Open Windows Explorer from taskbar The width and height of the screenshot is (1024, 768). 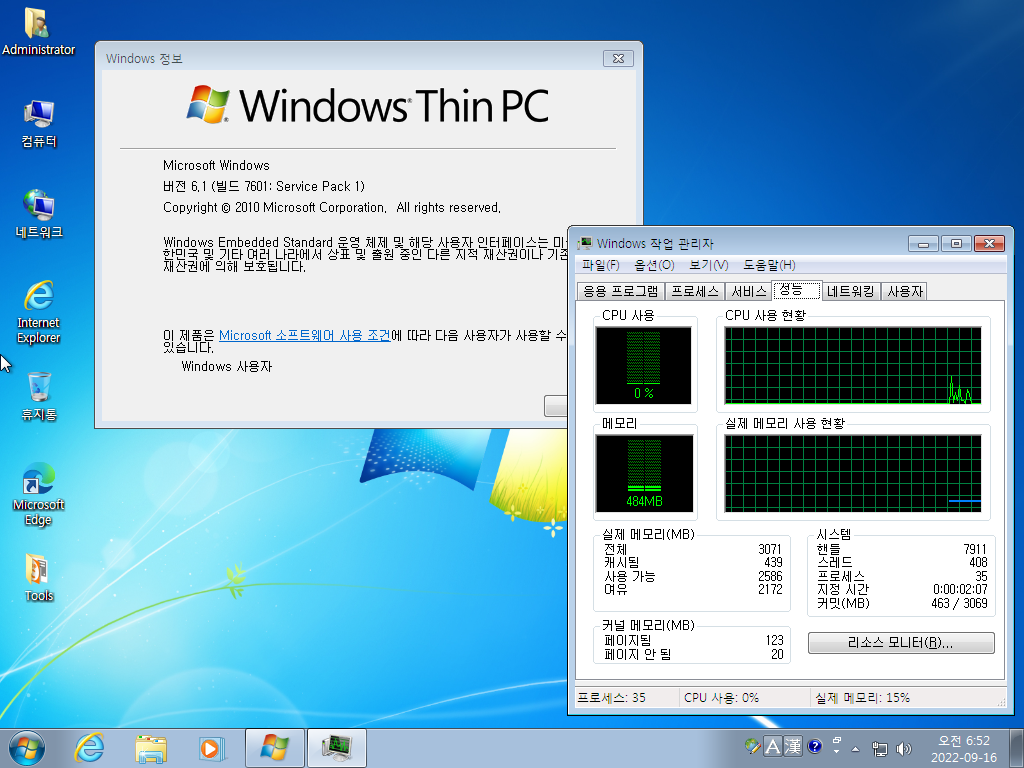pyautogui.click(x=151, y=748)
